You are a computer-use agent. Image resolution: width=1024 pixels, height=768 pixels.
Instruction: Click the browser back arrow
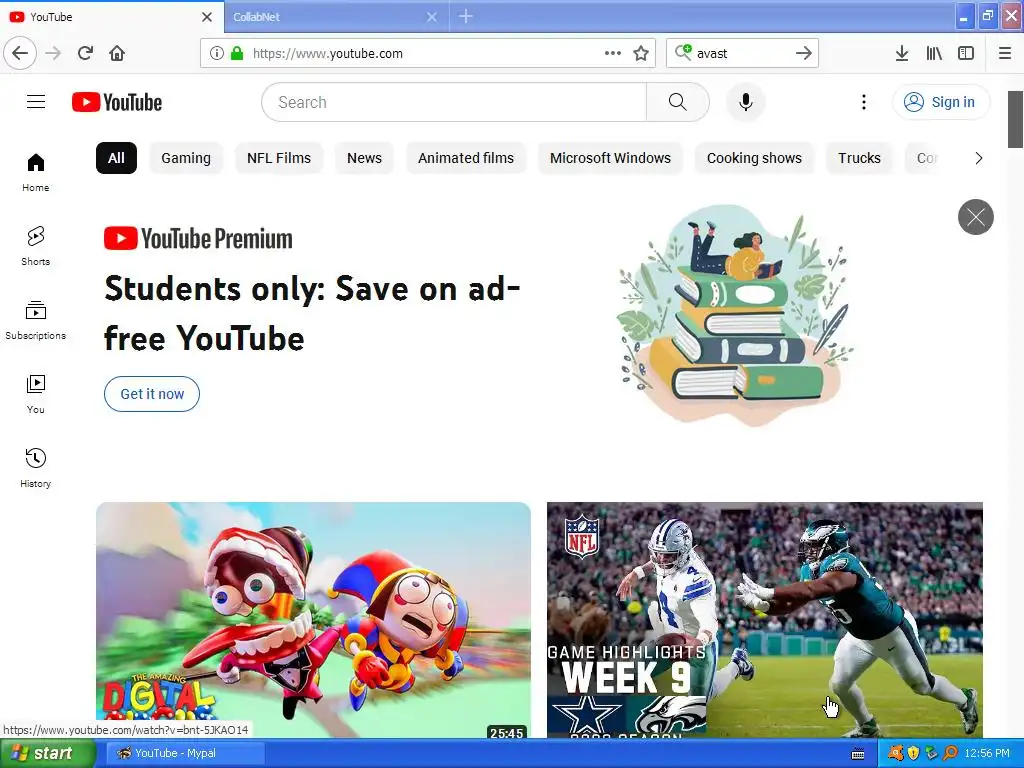tap(20, 53)
